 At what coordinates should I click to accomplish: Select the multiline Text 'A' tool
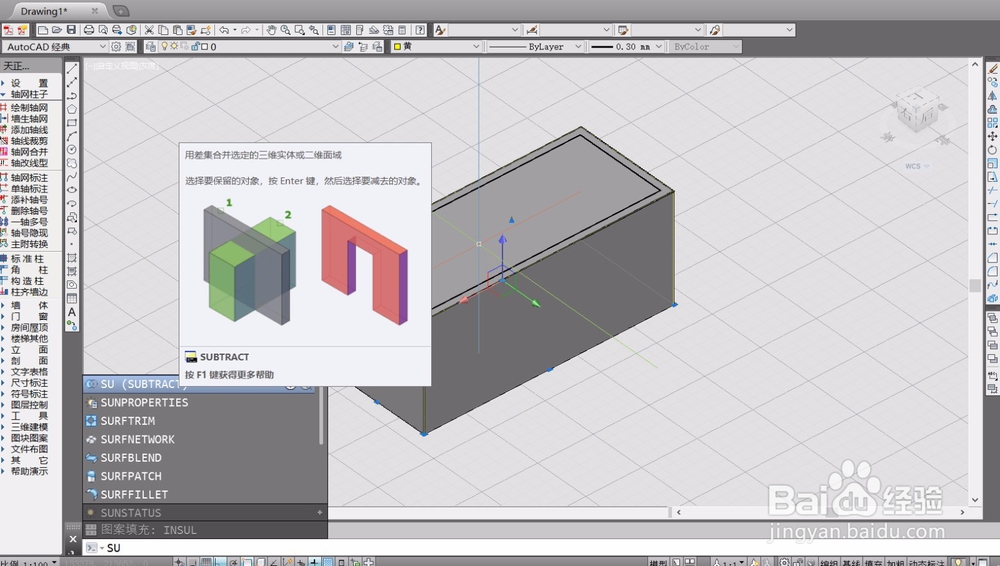pyautogui.click(x=72, y=312)
